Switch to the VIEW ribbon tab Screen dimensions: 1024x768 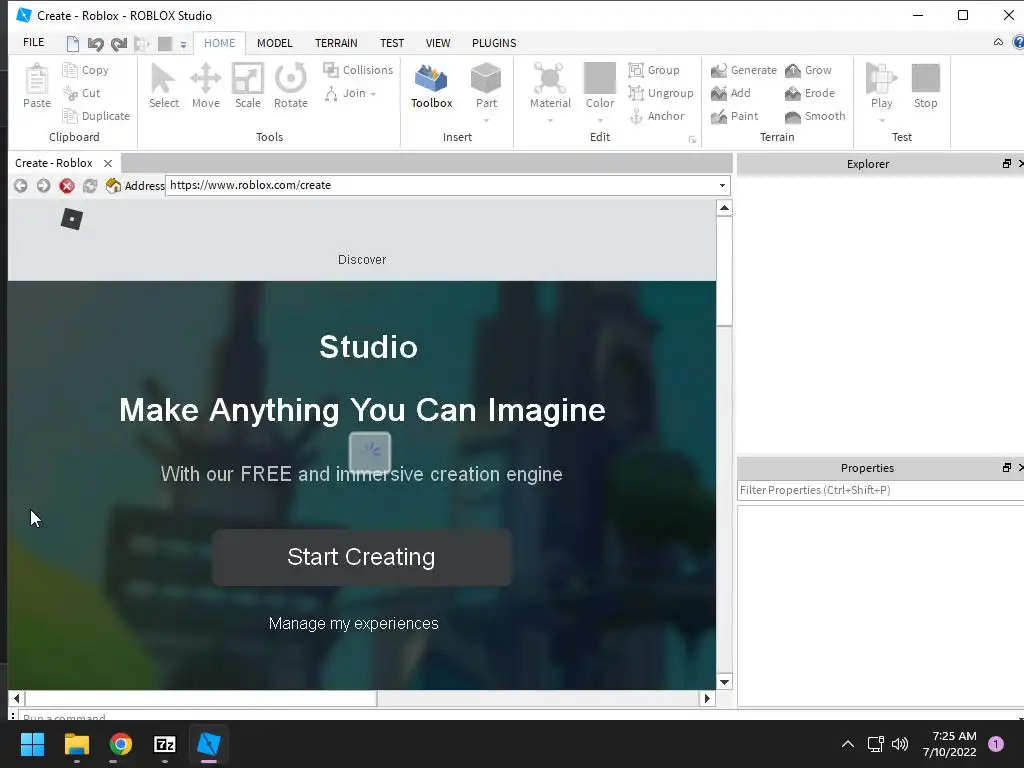[x=438, y=43]
